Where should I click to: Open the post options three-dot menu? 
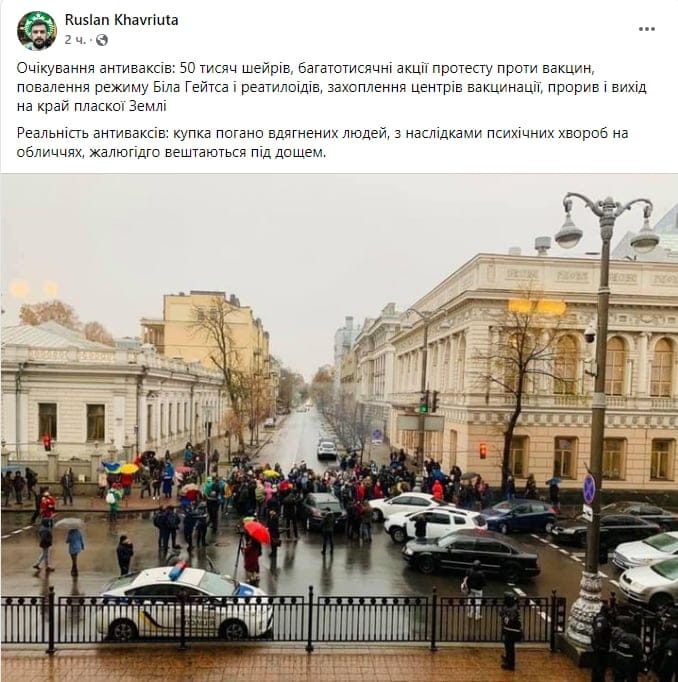647,29
